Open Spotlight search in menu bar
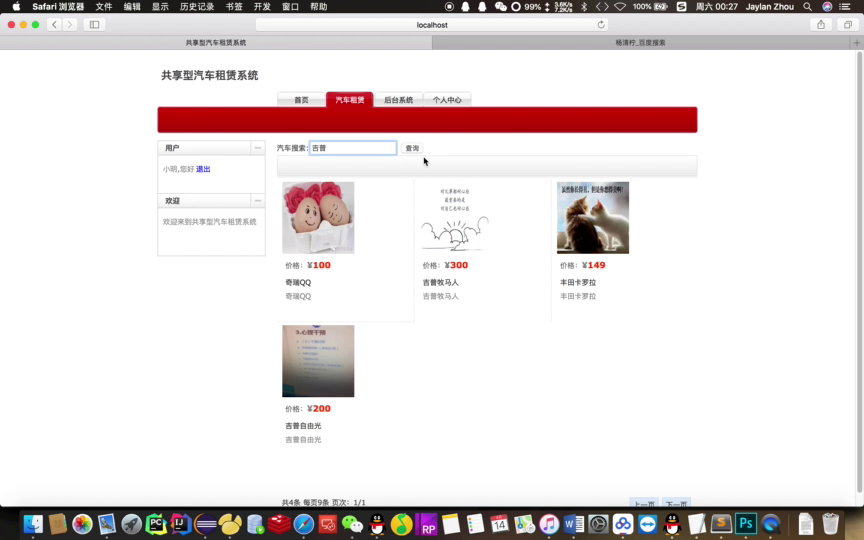 point(807,7)
